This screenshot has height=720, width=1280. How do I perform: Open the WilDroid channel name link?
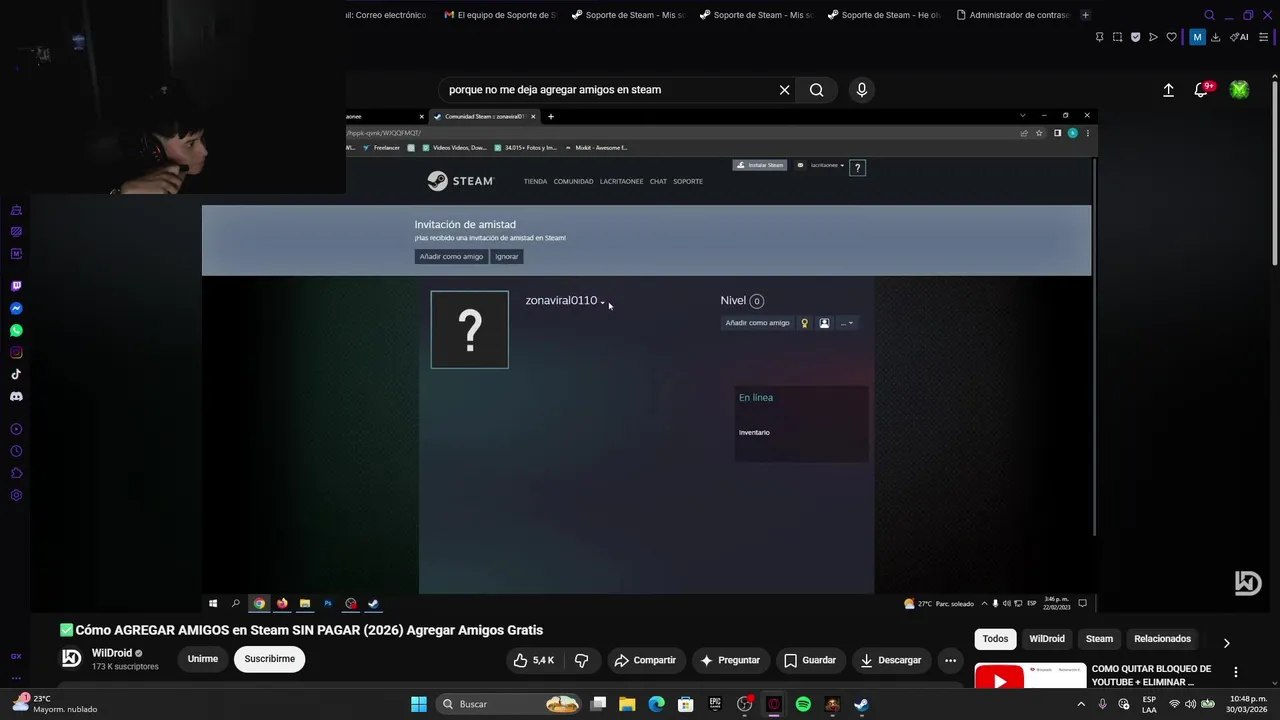tap(112, 653)
